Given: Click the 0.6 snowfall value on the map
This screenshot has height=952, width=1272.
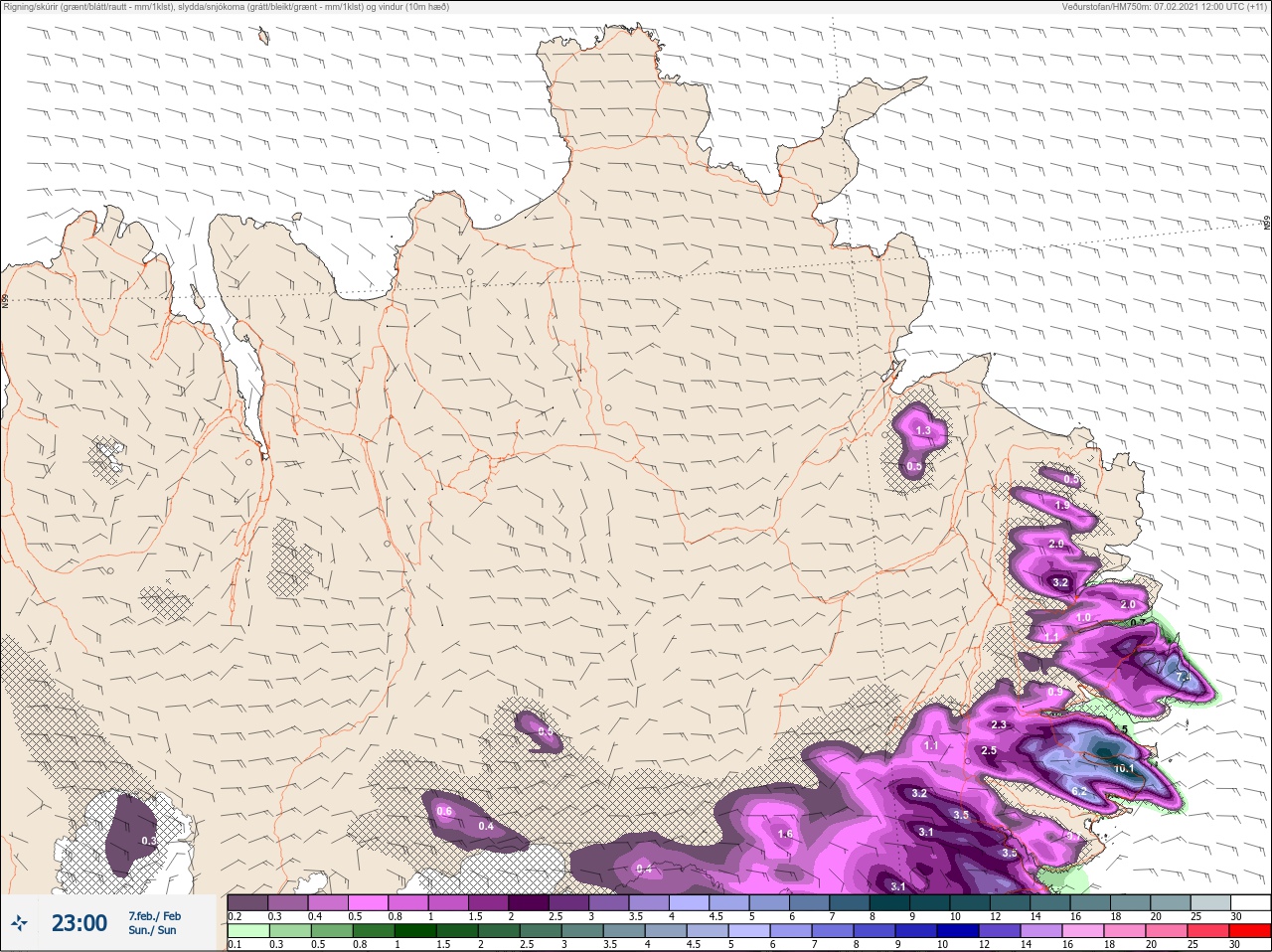Looking at the screenshot, I should click(444, 811).
